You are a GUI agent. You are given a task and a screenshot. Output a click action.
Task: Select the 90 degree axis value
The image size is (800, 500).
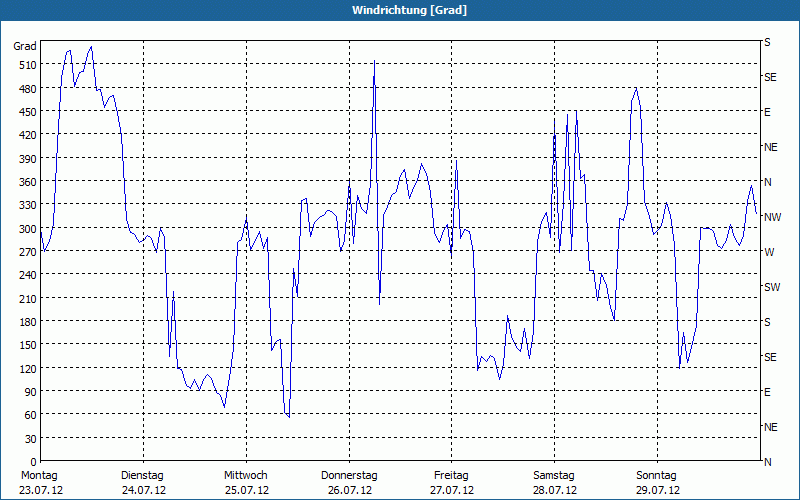[x=31, y=392]
